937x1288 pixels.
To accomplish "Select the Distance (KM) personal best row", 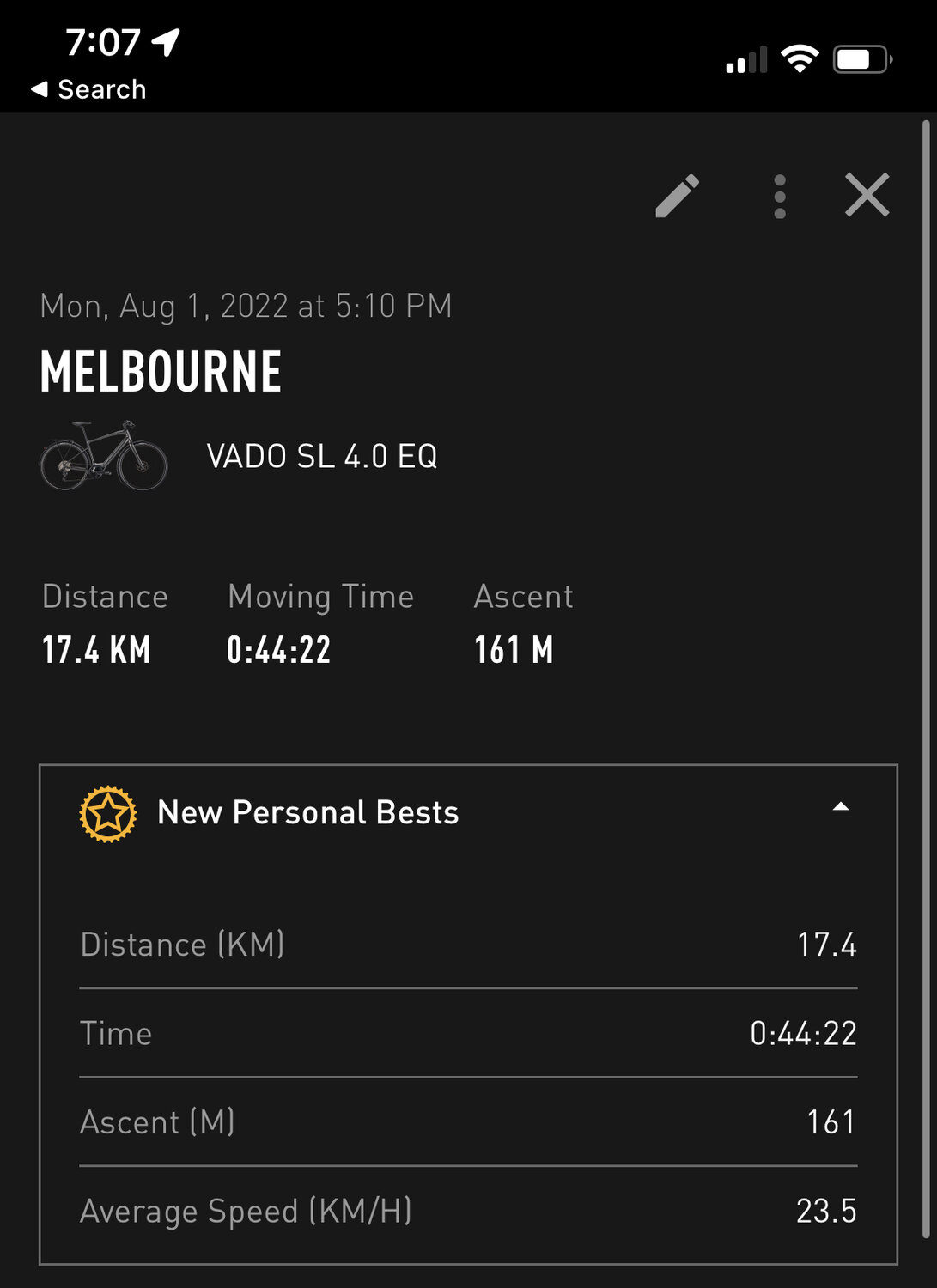I will [468, 945].
